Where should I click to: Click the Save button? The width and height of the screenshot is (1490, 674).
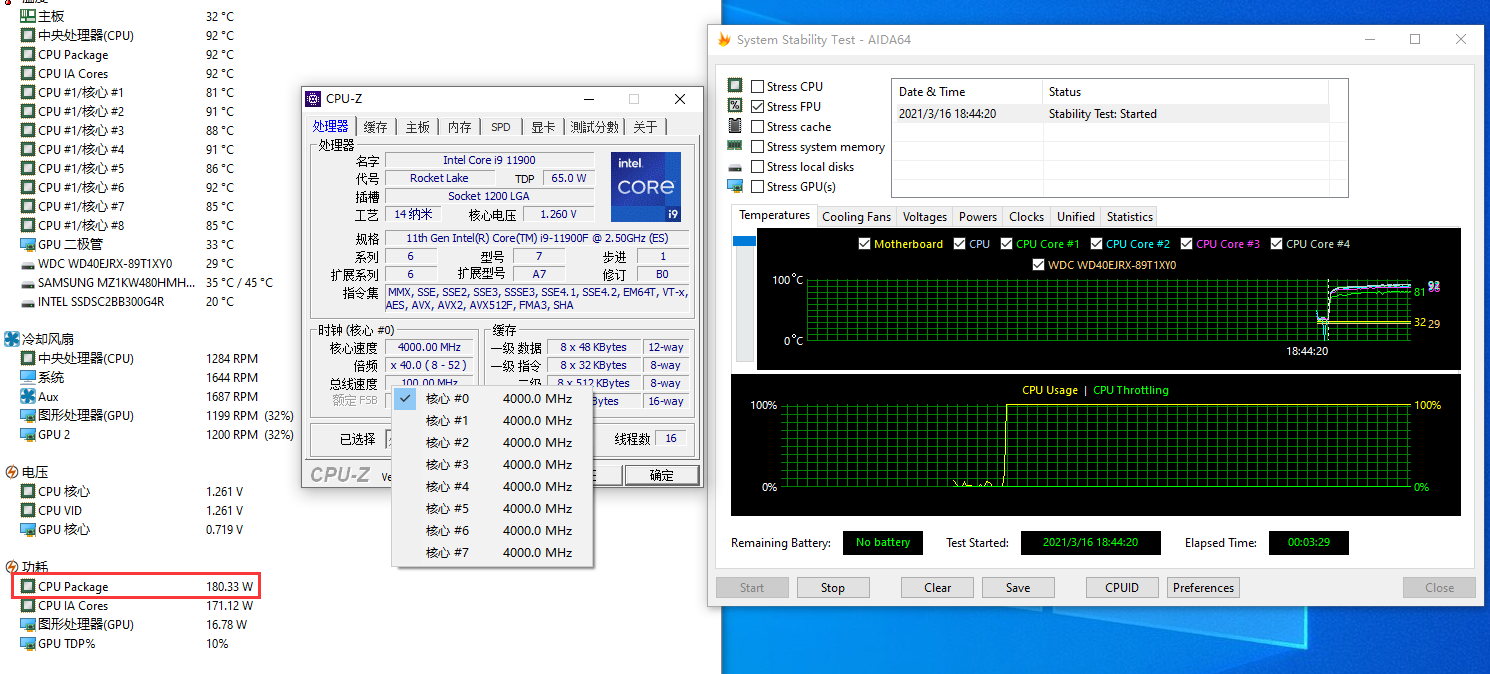pos(1018,588)
